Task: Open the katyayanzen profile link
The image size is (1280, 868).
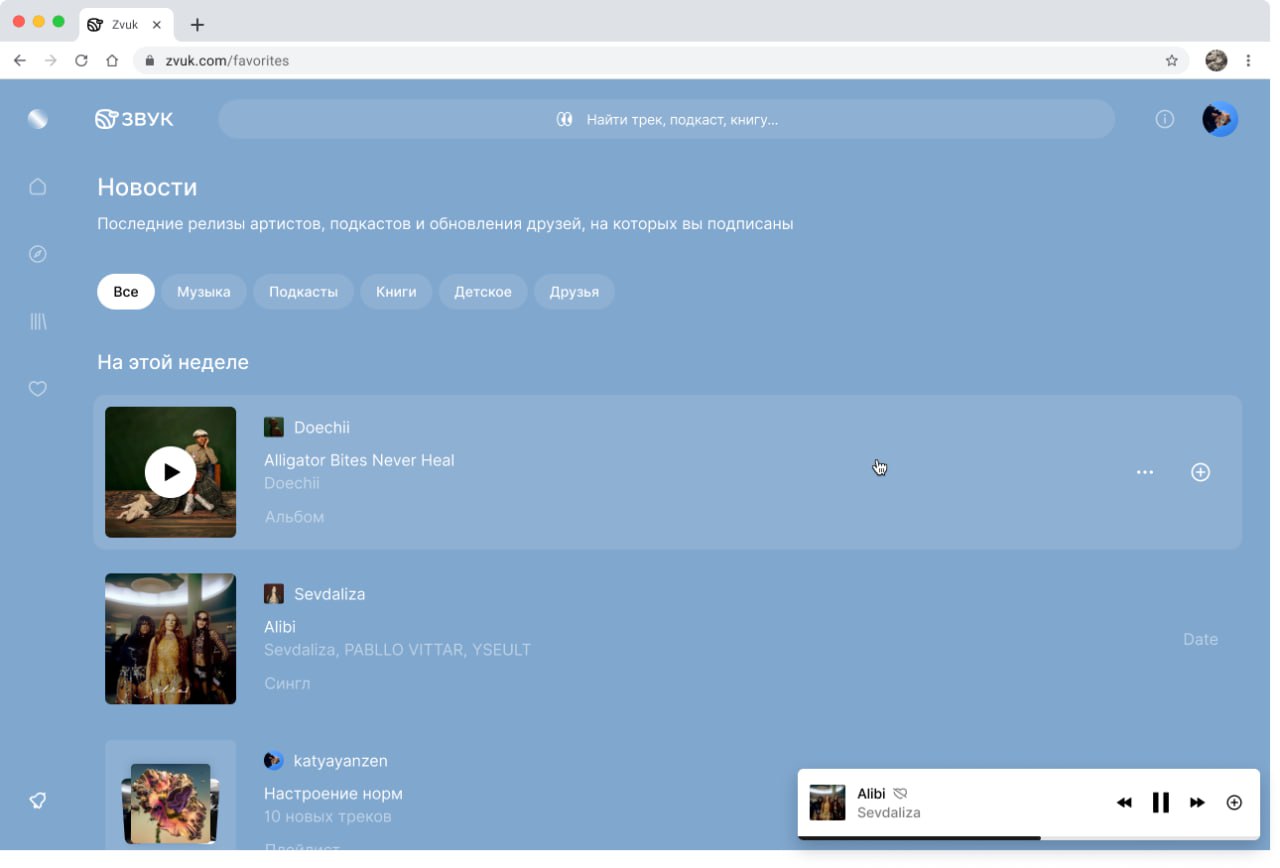Action: [340, 761]
